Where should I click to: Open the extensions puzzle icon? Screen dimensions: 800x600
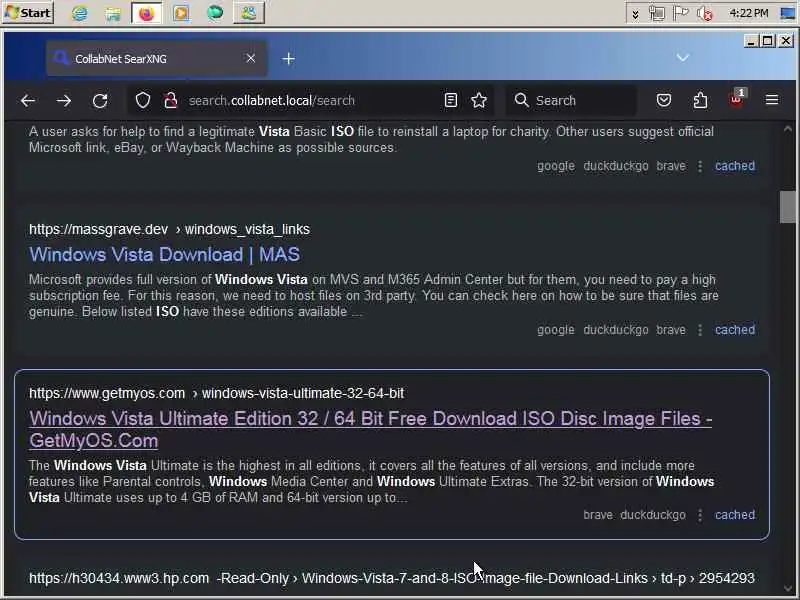[x=700, y=100]
